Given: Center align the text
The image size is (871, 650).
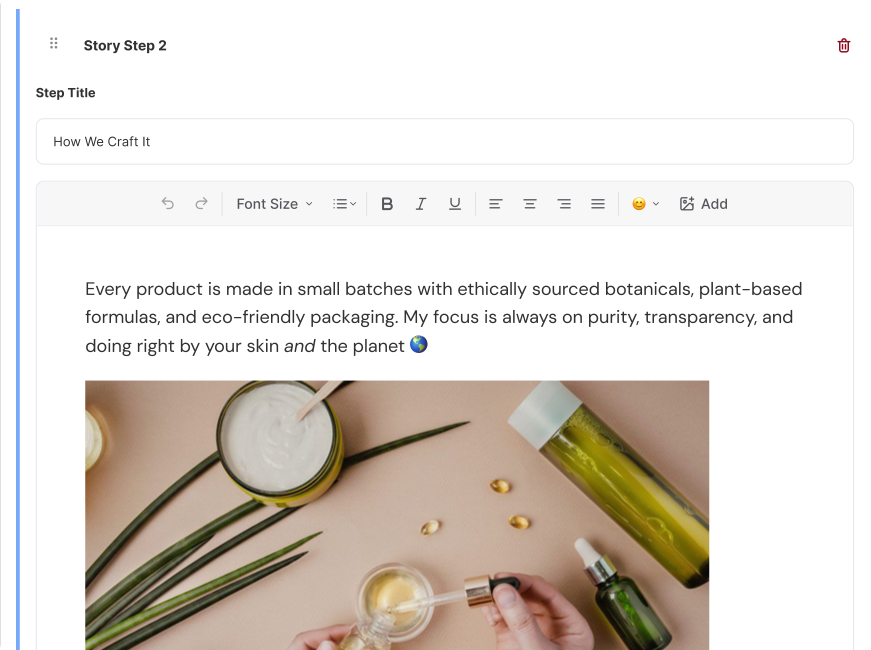Looking at the screenshot, I should (x=530, y=204).
